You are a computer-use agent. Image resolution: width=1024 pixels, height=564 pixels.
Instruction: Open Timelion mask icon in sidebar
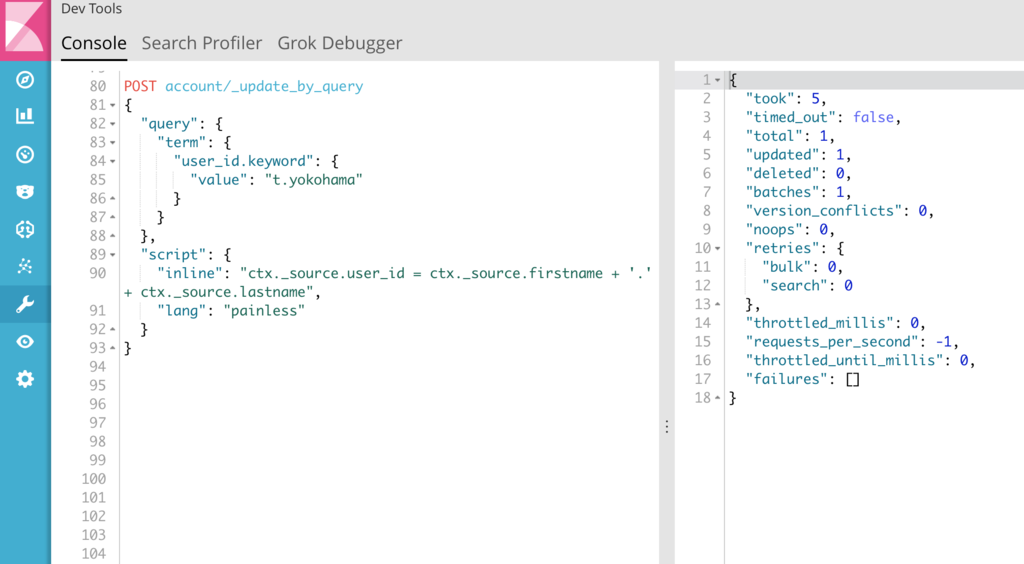pos(25,192)
